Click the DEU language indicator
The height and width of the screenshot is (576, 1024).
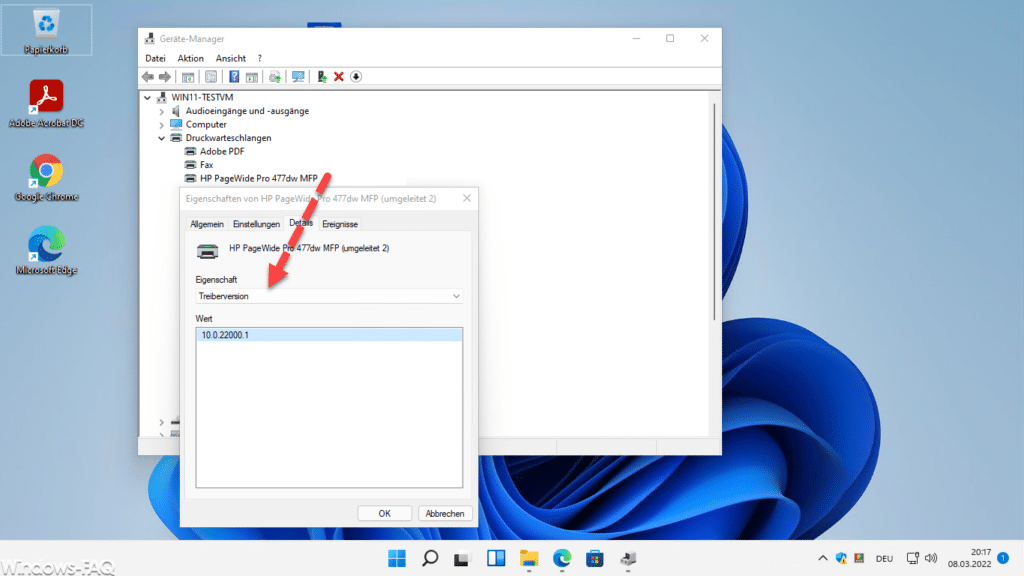click(884, 559)
